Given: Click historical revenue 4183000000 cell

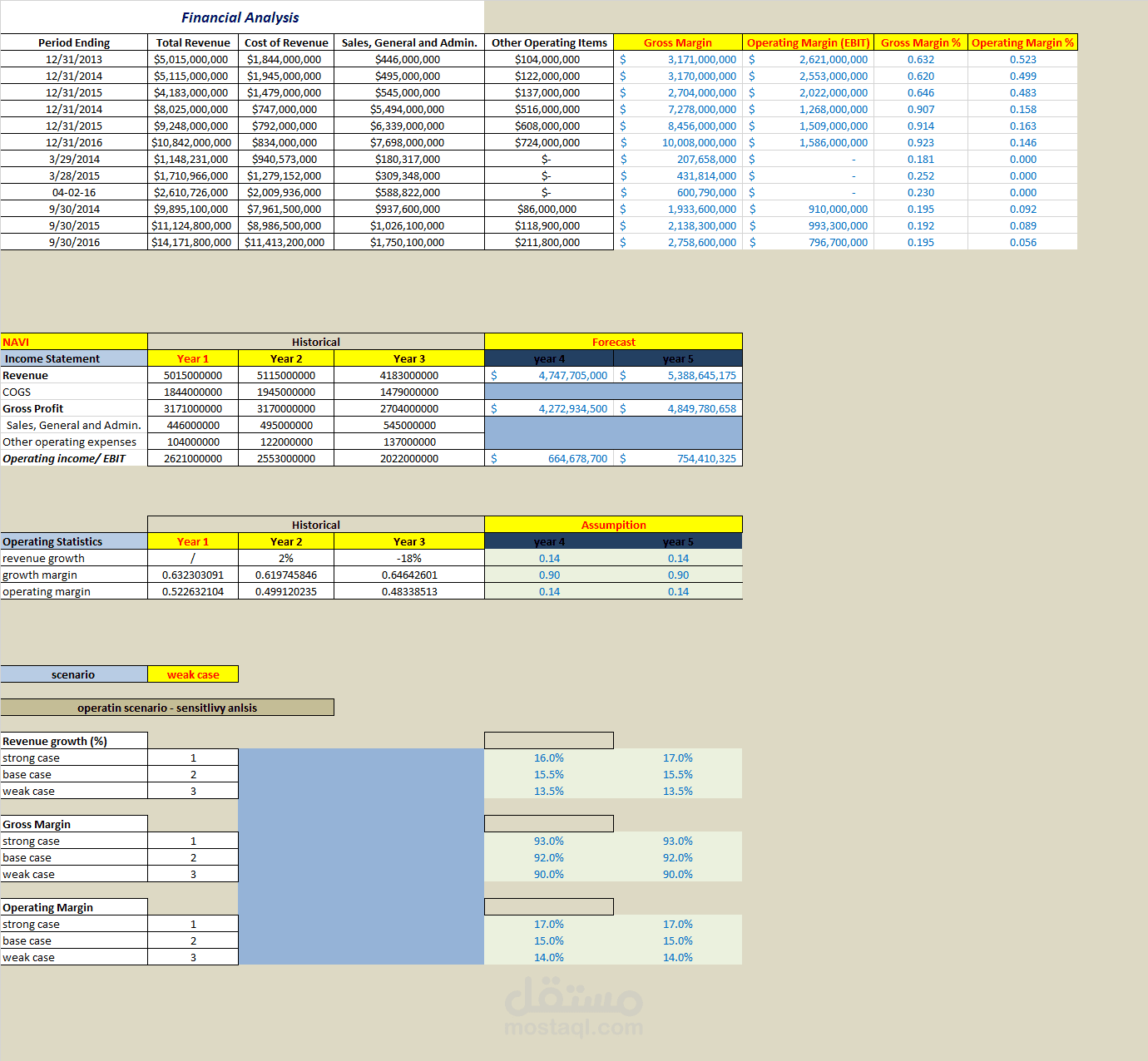Looking at the screenshot, I should point(409,375).
